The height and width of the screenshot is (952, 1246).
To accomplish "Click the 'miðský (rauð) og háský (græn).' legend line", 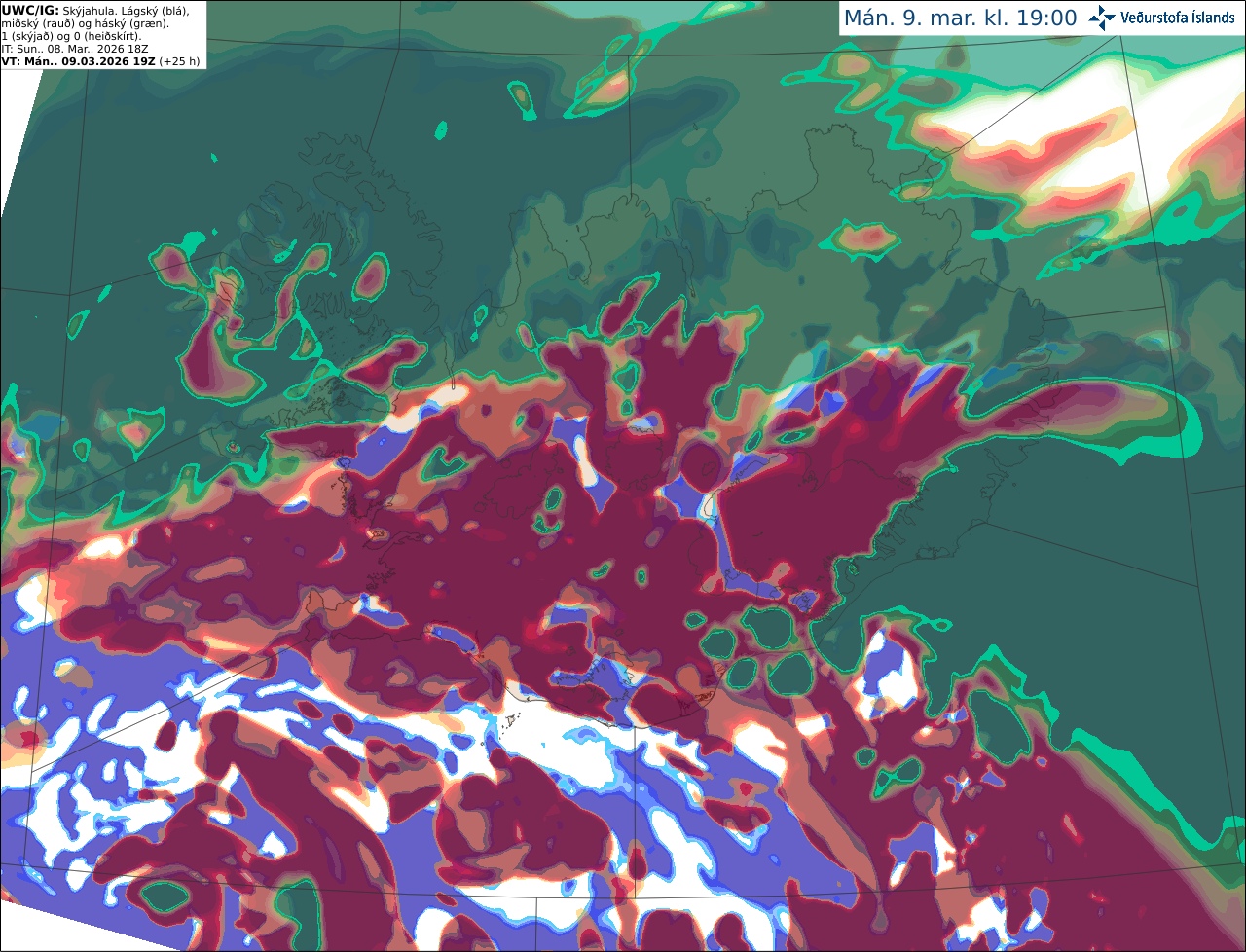I will point(85,23).
